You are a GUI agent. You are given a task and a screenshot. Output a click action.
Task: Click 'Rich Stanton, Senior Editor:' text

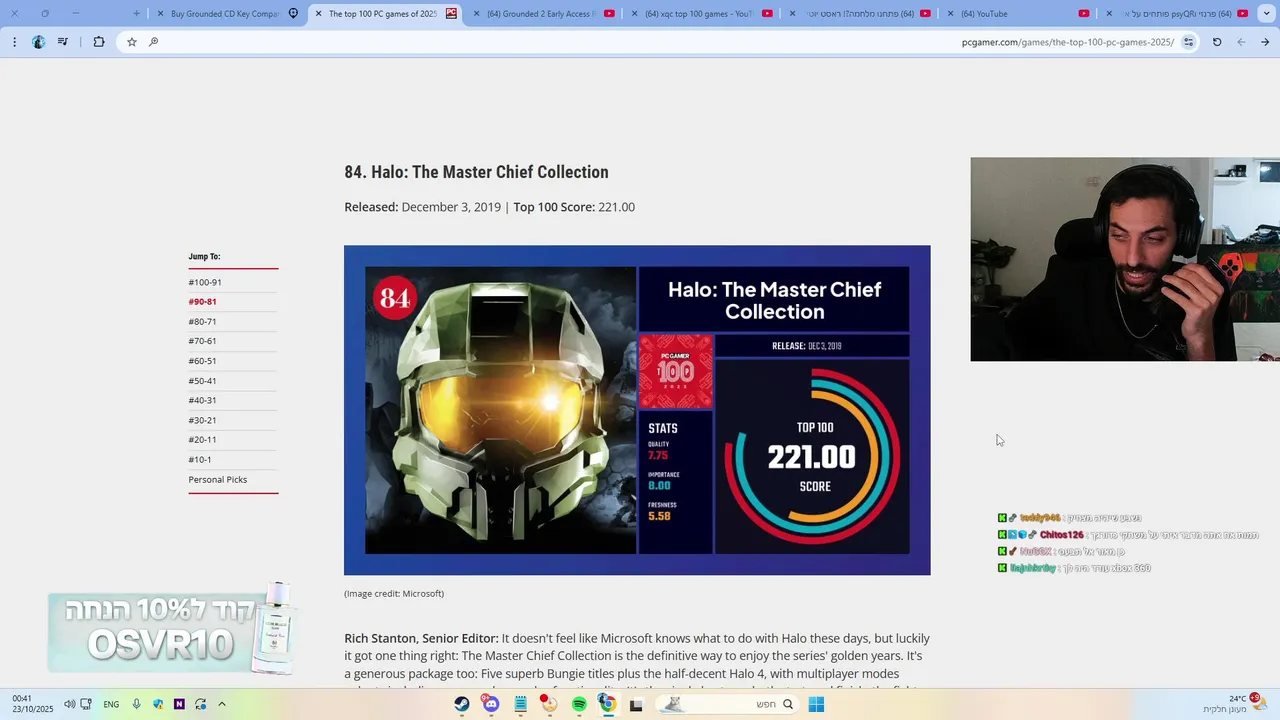pyautogui.click(x=421, y=638)
